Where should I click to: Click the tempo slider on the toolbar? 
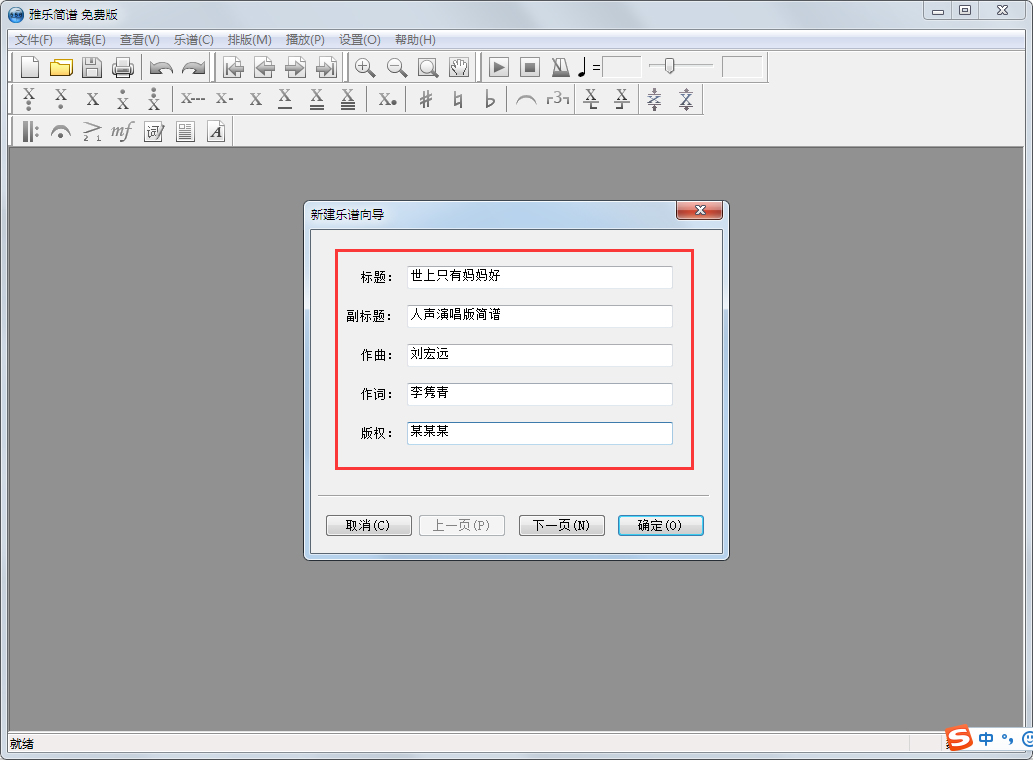pos(669,67)
